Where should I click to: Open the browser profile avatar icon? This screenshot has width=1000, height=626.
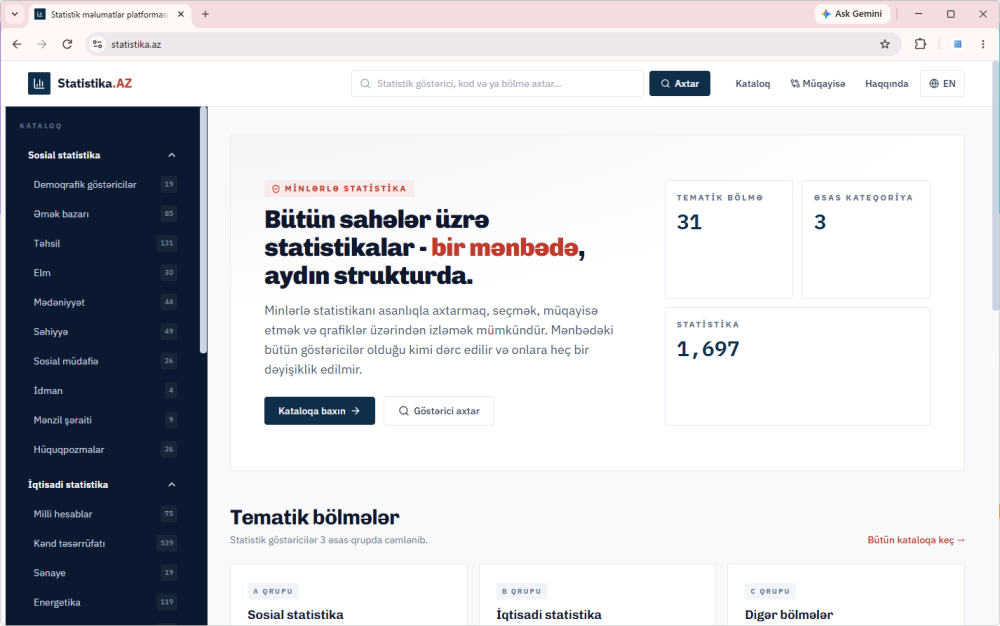pos(957,44)
